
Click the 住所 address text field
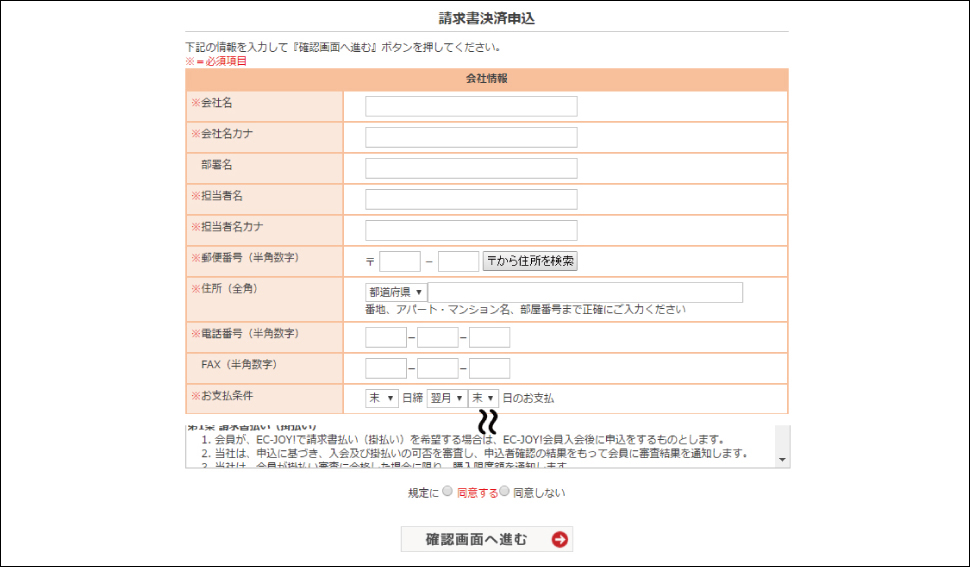click(585, 292)
